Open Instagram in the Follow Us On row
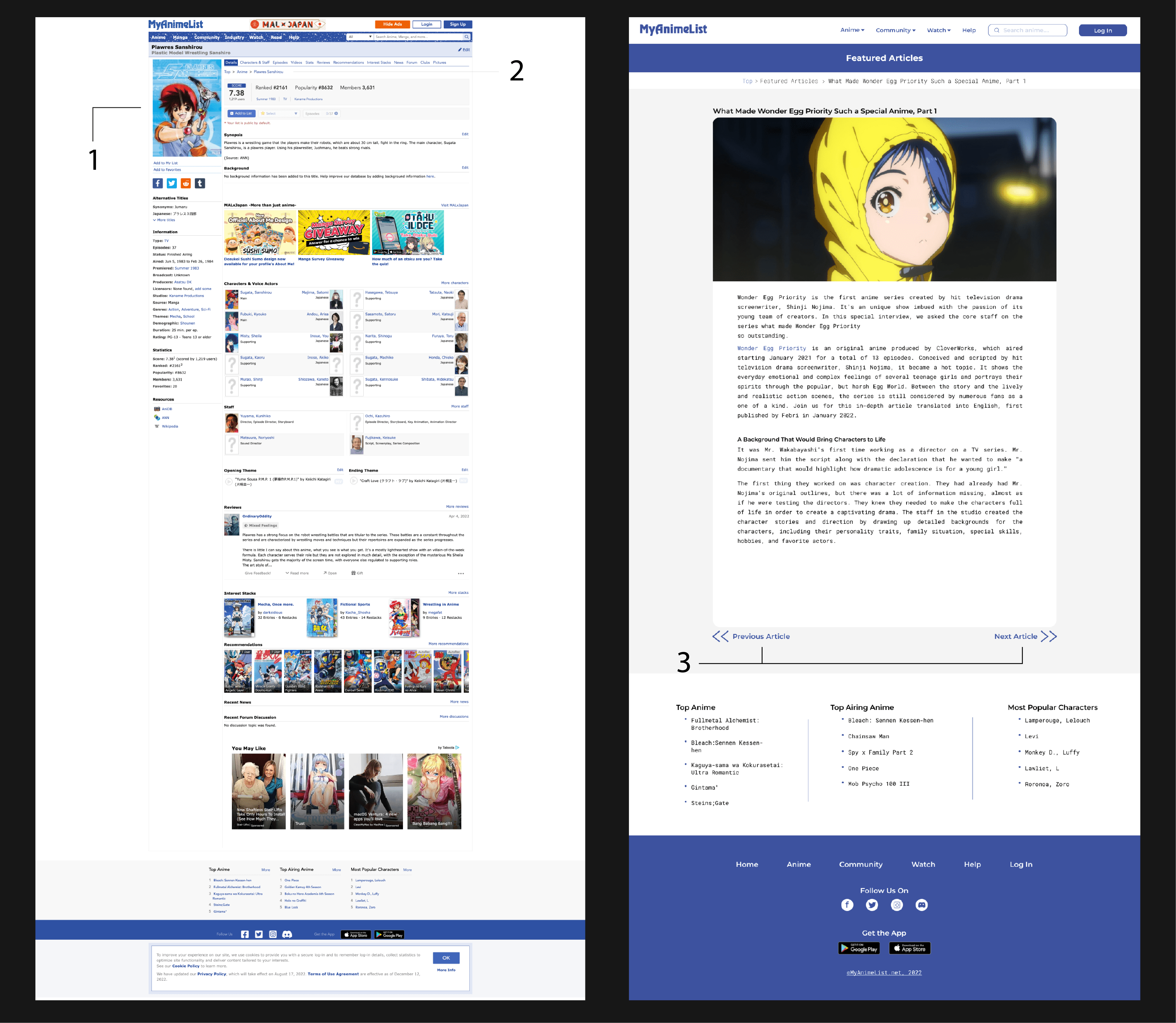Viewport: 1176px width, 1023px height. 897,905
